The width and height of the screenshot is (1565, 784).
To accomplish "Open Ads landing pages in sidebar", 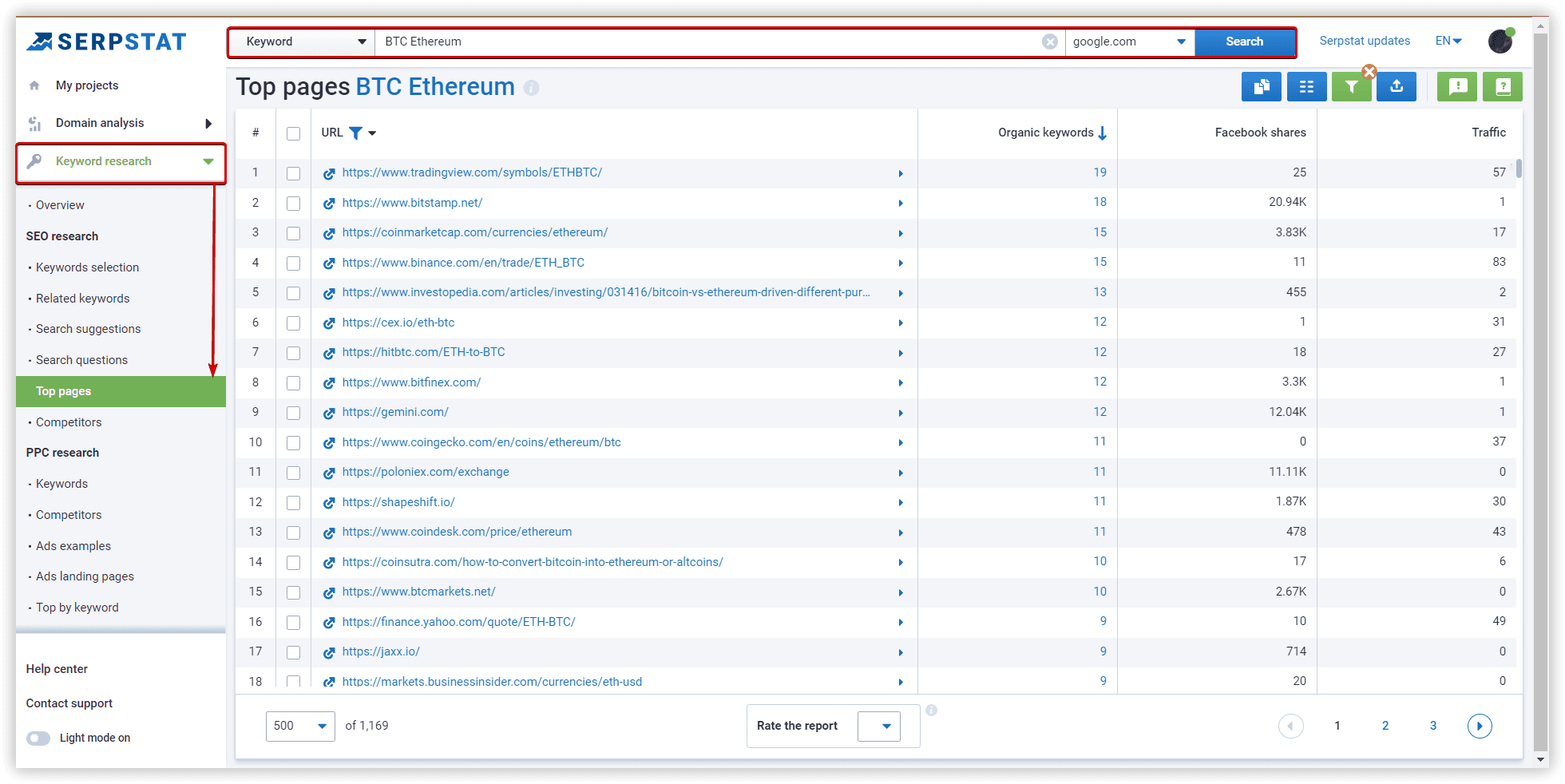I will click(x=85, y=576).
